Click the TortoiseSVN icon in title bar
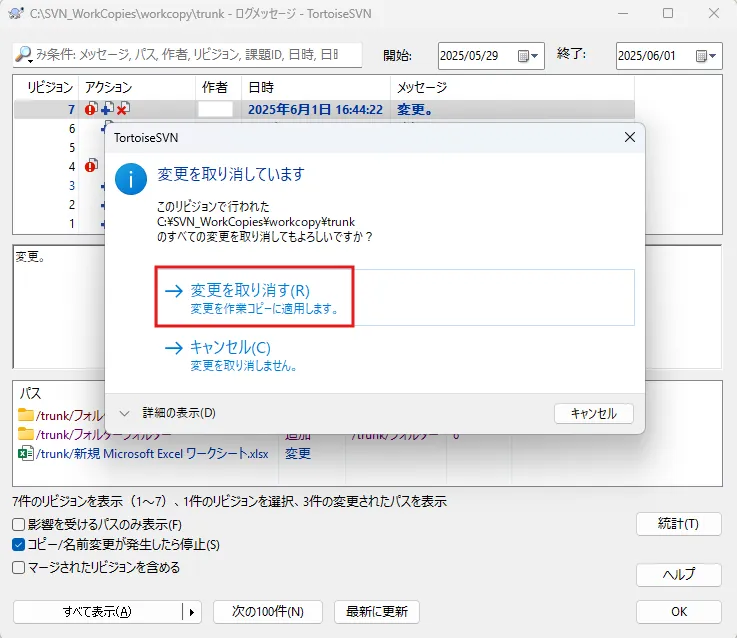 click(x=16, y=13)
